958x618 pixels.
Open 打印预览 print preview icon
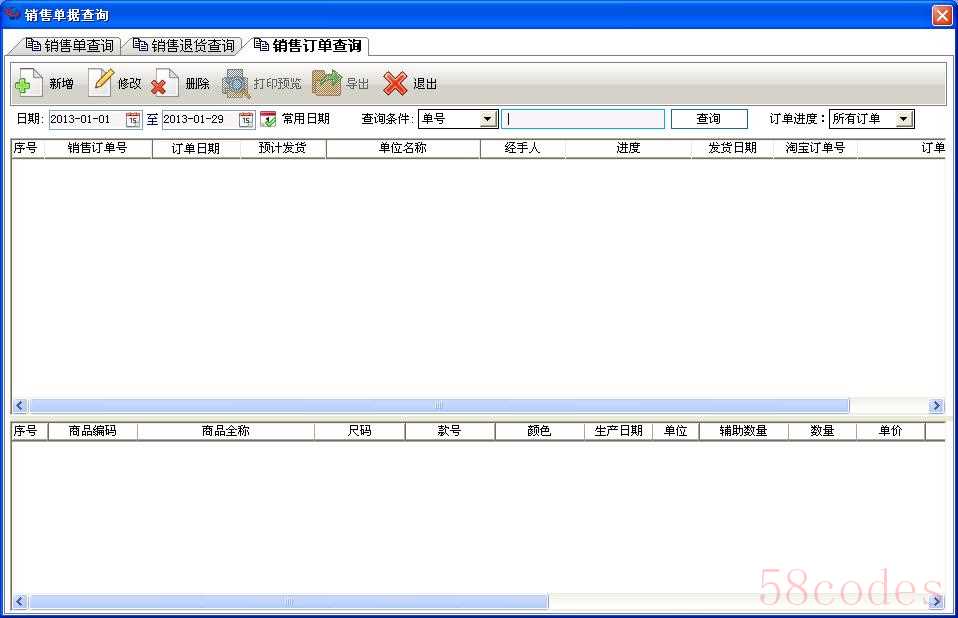pos(236,84)
